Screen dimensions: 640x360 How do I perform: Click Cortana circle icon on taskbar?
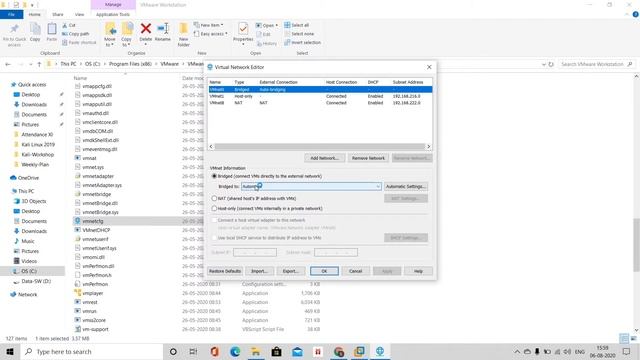(x=173, y=351)
